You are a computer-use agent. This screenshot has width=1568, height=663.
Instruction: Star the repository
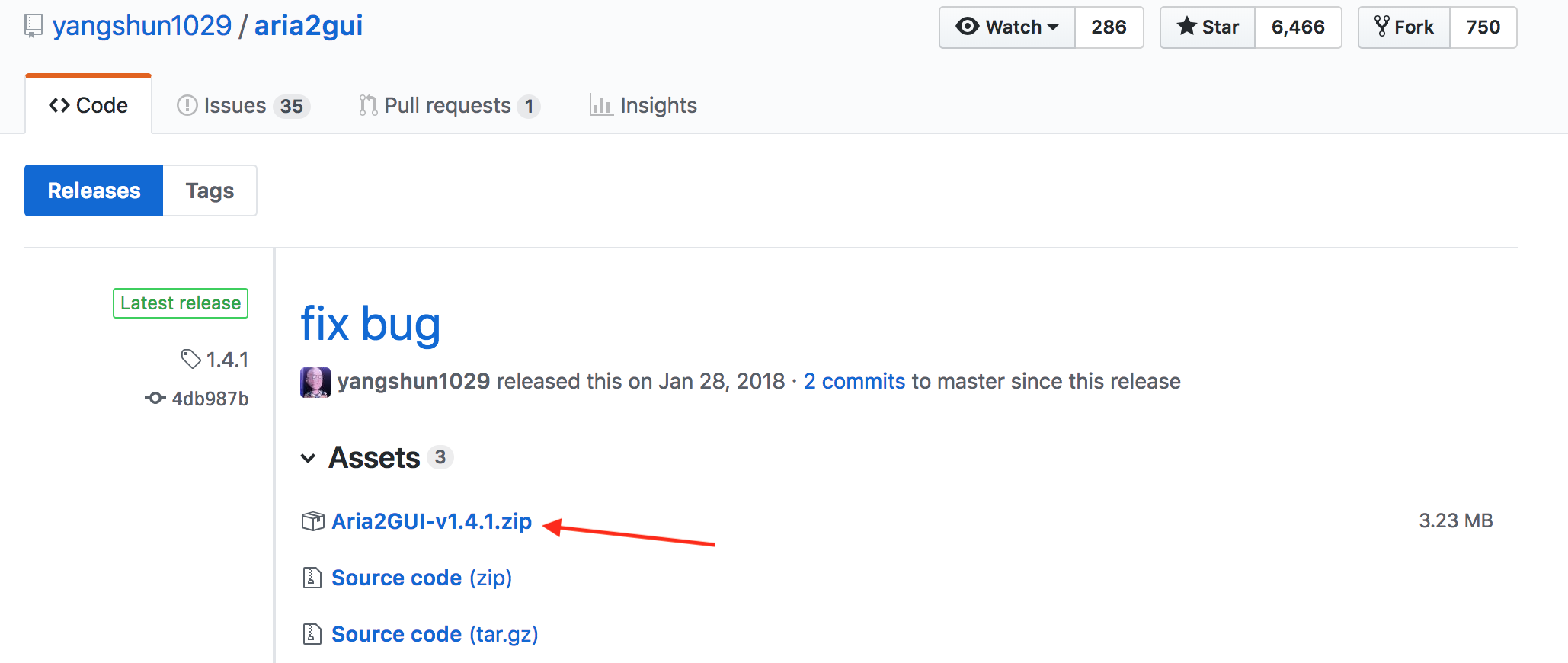pyautogui.click(x=1208, y=27)
